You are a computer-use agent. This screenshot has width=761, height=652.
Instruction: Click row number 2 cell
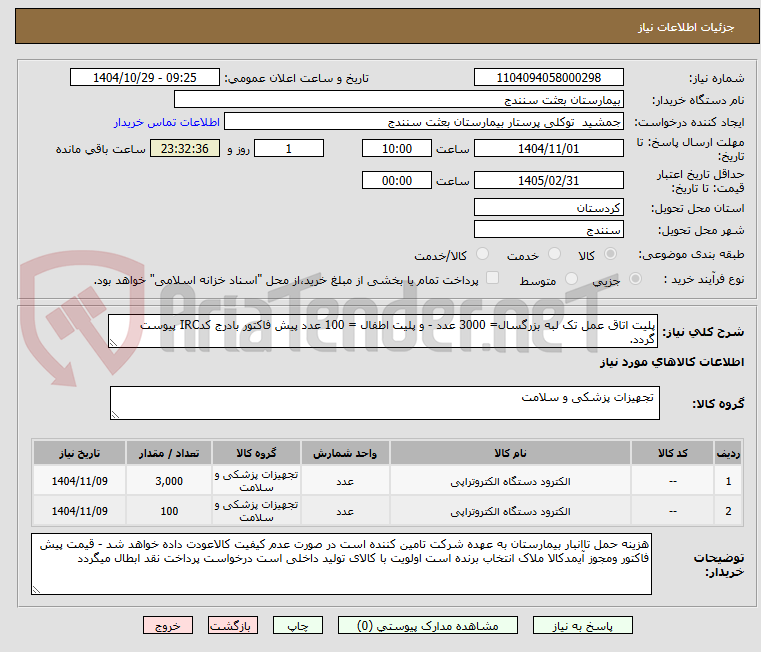click(x=728, y=511)
